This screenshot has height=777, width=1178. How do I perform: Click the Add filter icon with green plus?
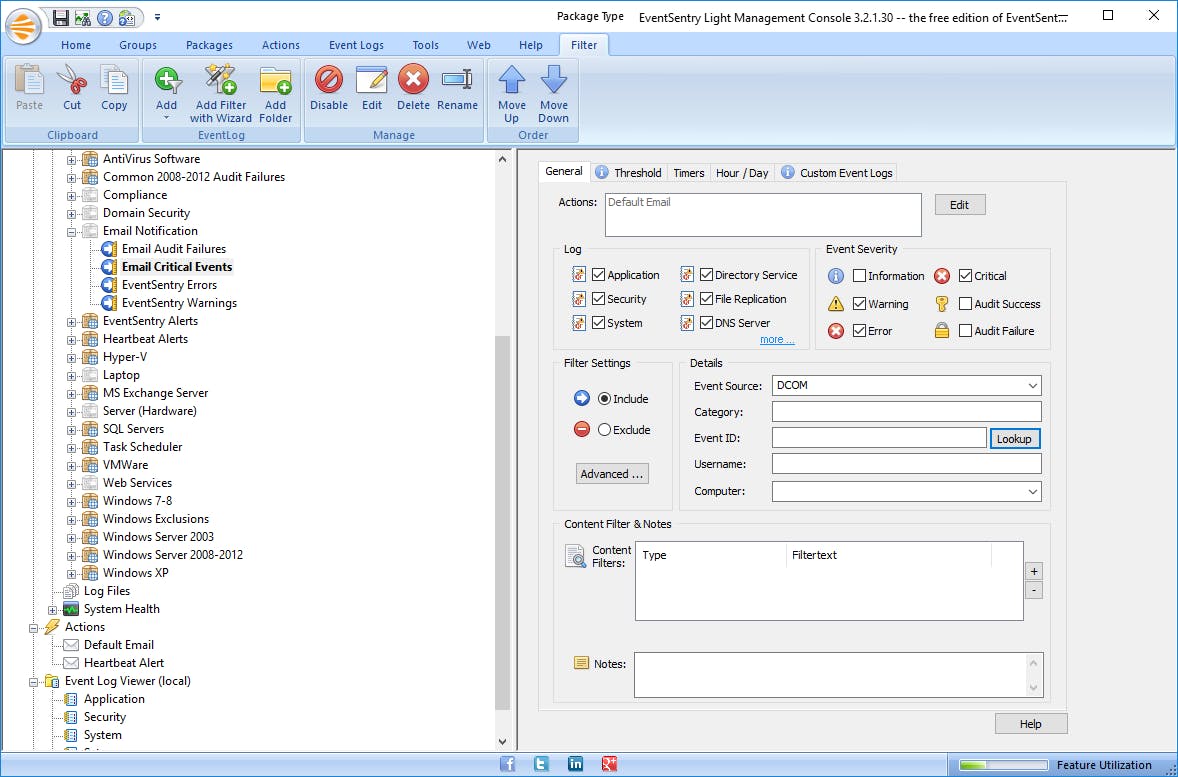167,80
